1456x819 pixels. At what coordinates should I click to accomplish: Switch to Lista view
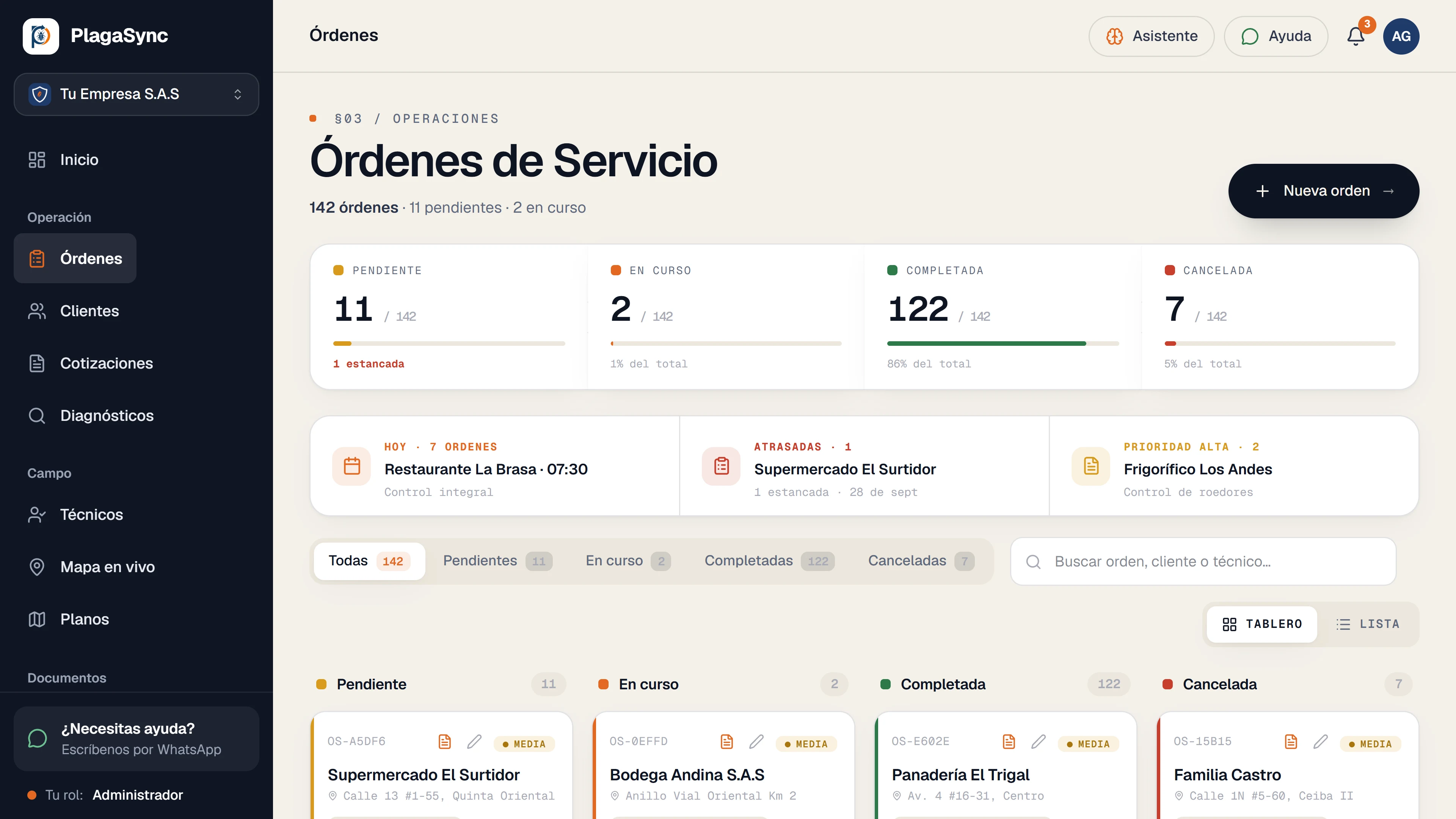(1368, 624)
